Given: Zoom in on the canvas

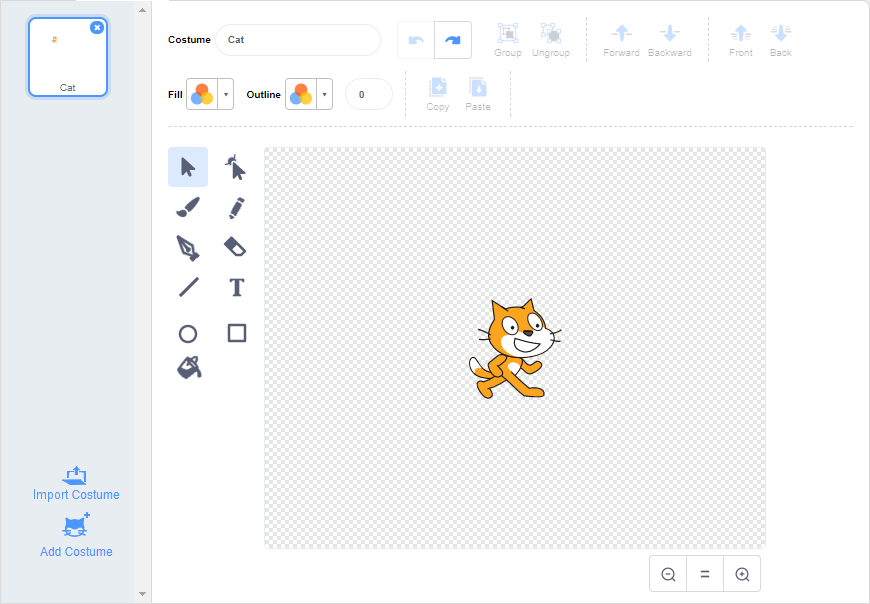Looking at the screenshot, I should pyautogui.click(x=742, y=574).
